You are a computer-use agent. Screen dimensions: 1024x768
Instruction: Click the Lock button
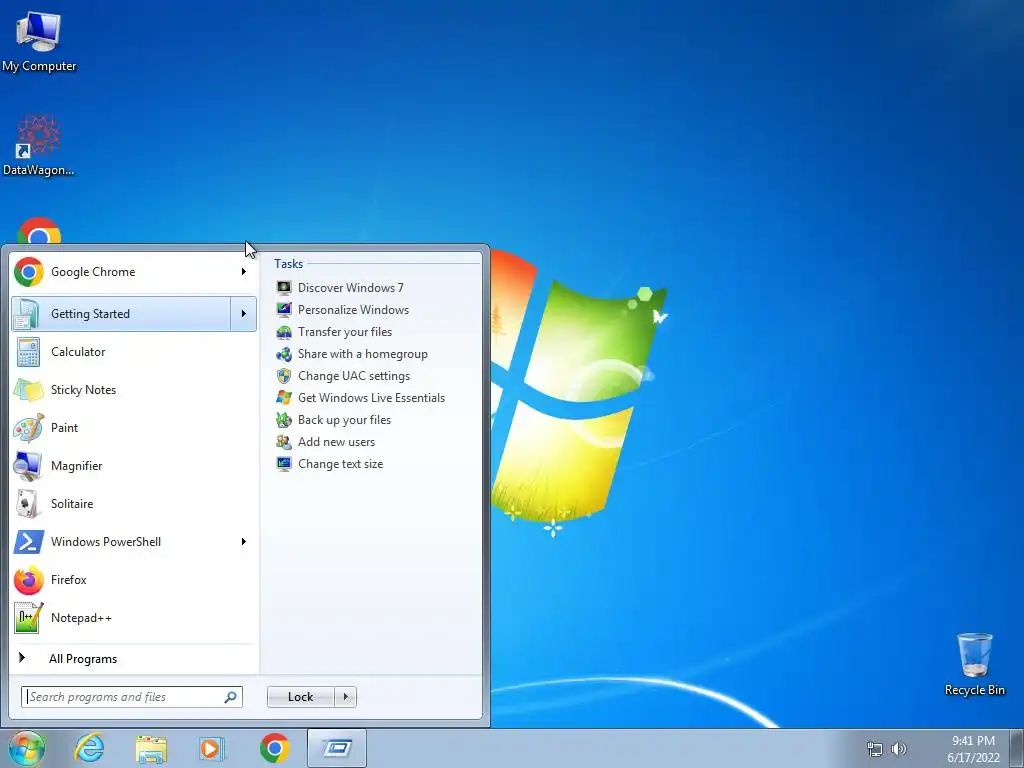[x=301, y=697]
